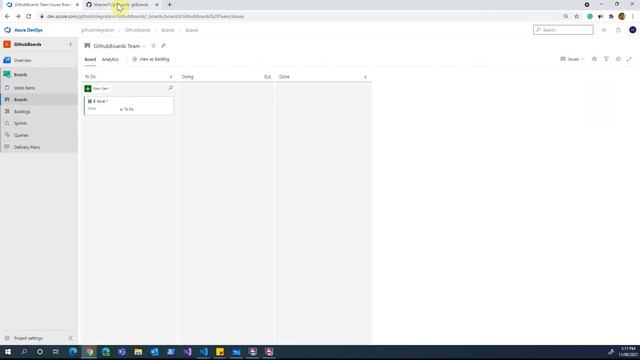This screenshot has height=360, width=640.
Task: Enter full screen board mode
Action: [x=629, y=59]
